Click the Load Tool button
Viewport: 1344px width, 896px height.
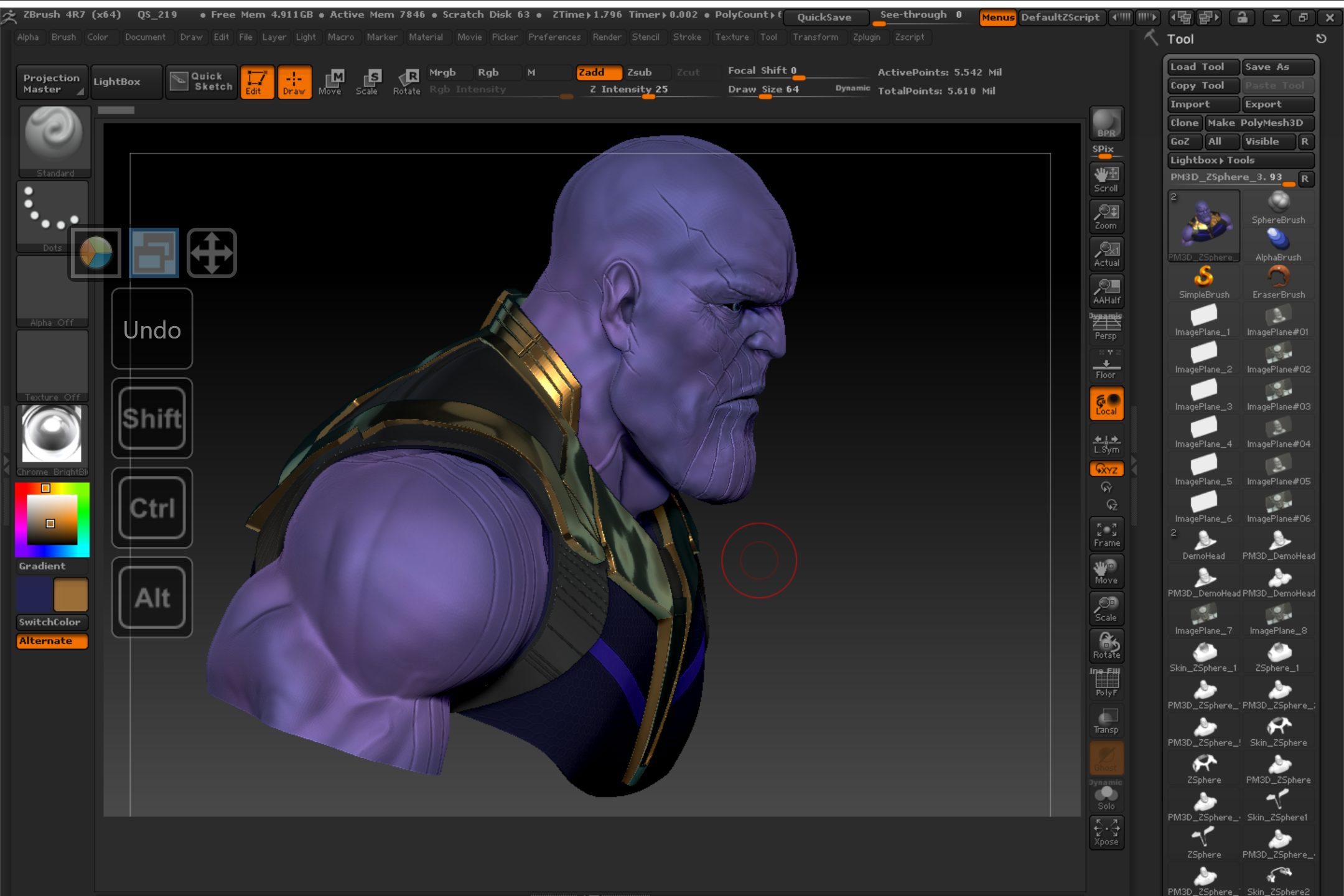pyautogui.click(x=1203, y=67)
